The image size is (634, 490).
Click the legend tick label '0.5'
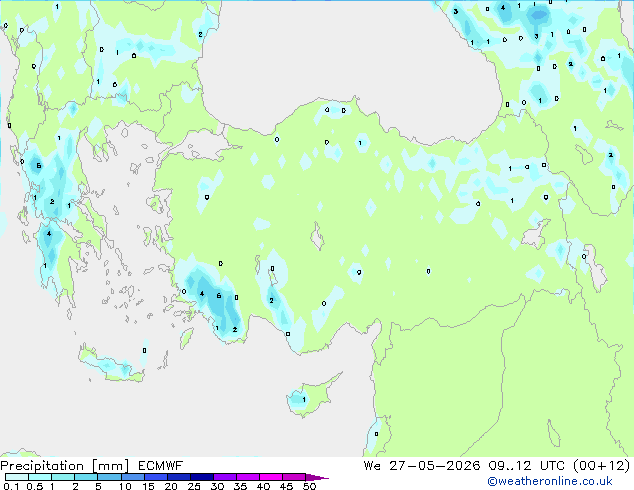tap(34, 486)
